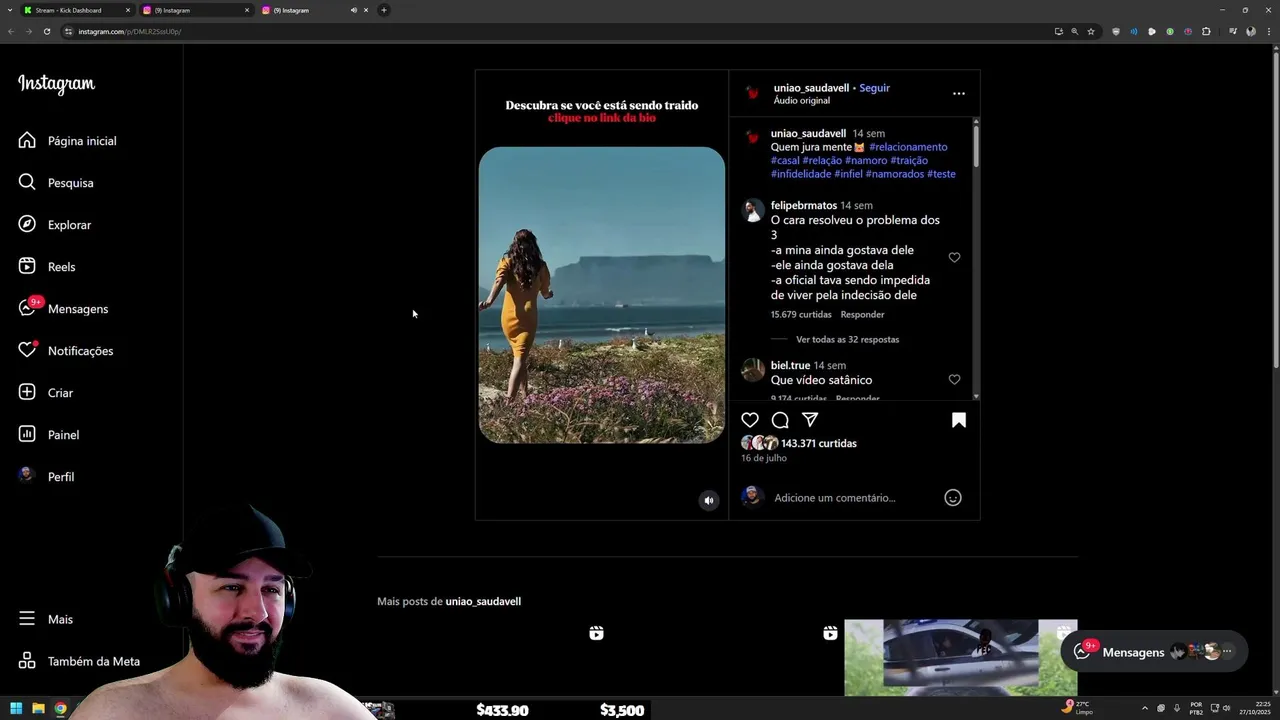Click uniao_saudavell in Mais posts heading
This screenshot has height=720, width=1280.
coord(483,601)
